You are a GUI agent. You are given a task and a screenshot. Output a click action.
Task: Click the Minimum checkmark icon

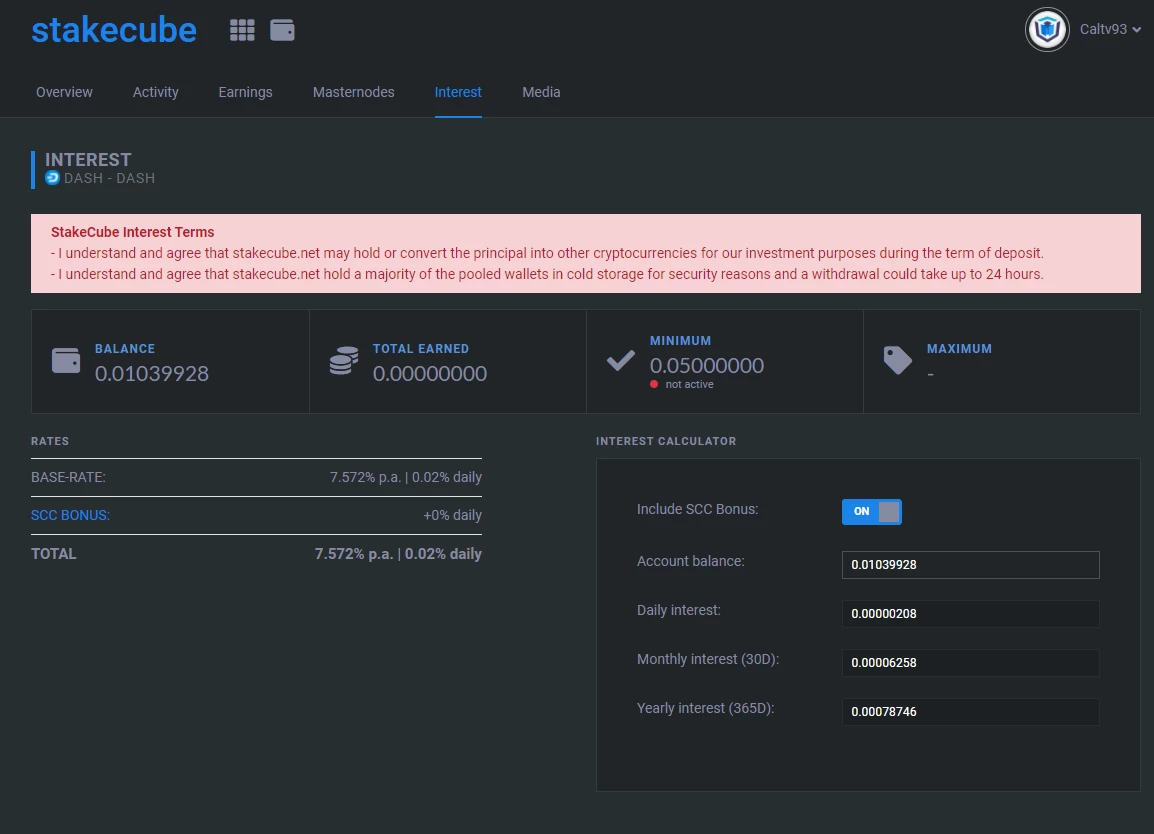[620, 361]
